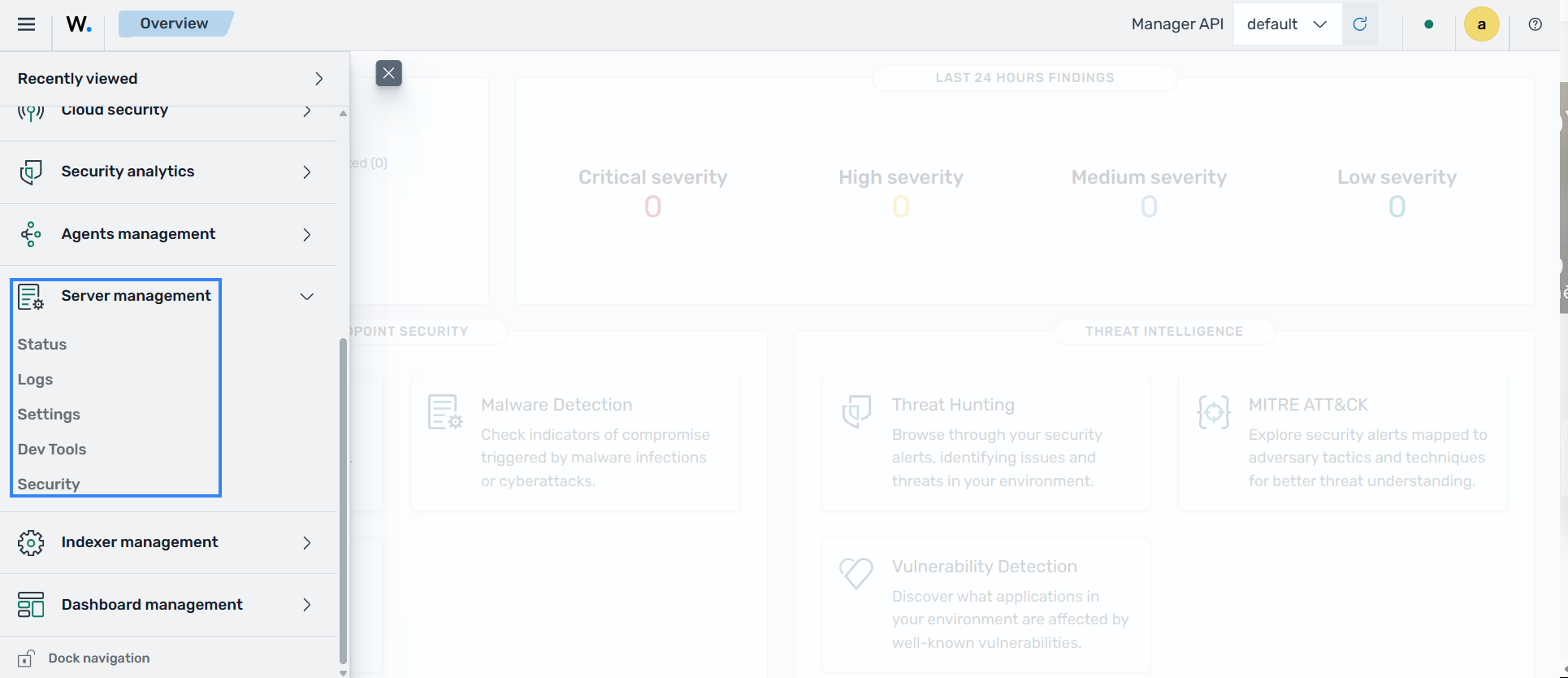Click the Vulnerability Detection heart icon
The width and height of the screenshot is (1568, 678).
[x=856, y=573]
